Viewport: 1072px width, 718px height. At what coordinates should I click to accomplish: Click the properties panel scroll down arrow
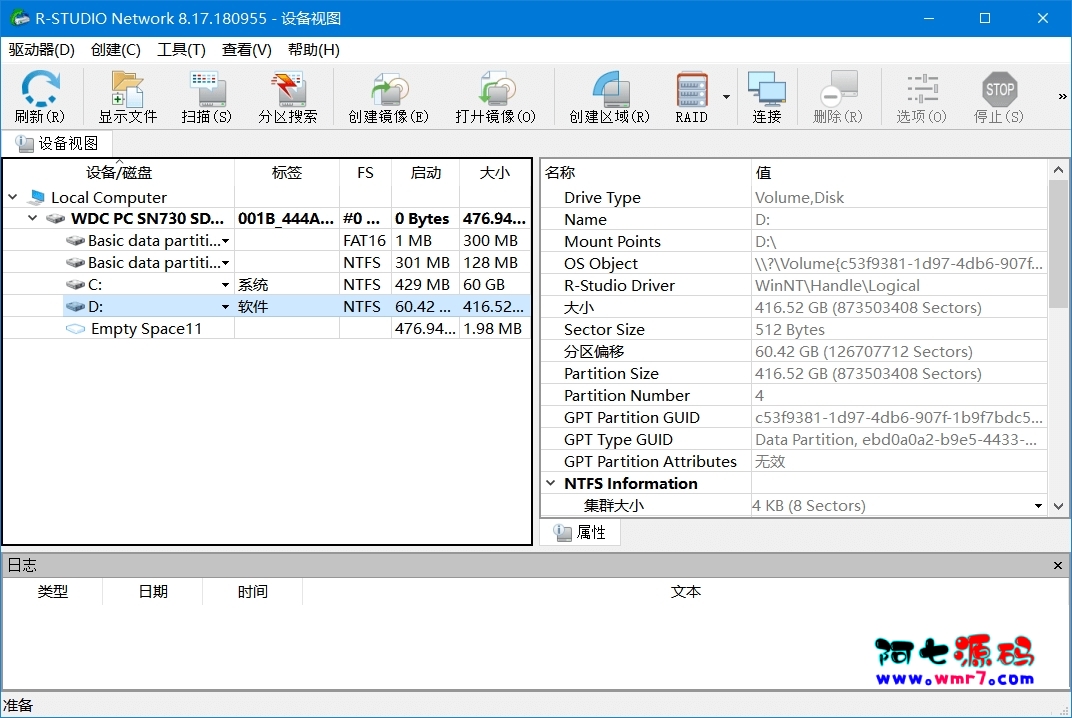pos(1058,507)
